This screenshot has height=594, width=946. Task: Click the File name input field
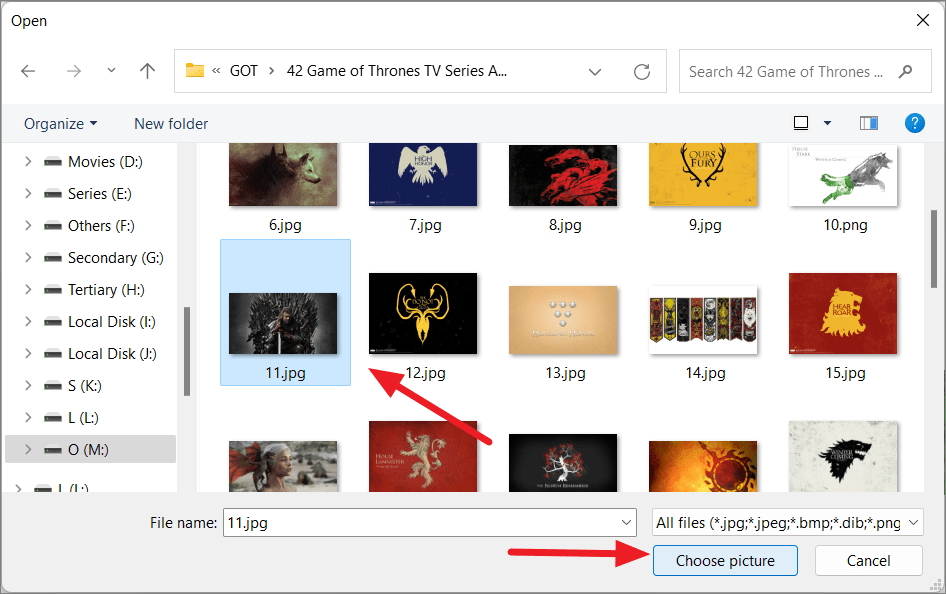coord(430,522)
